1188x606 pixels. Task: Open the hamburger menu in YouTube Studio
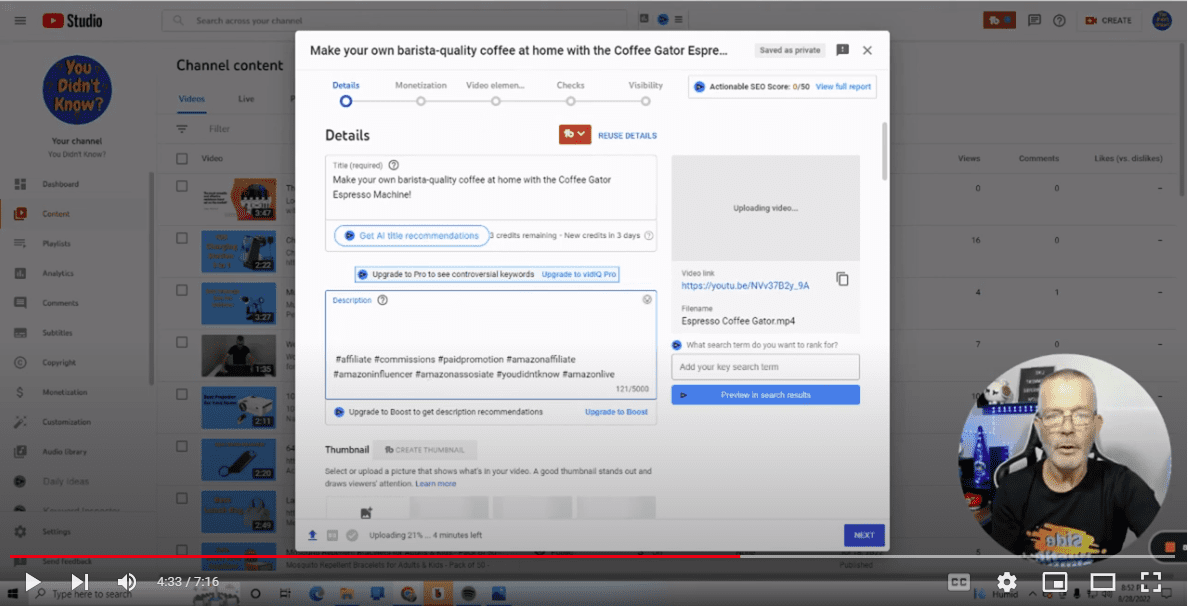(20, 20)
